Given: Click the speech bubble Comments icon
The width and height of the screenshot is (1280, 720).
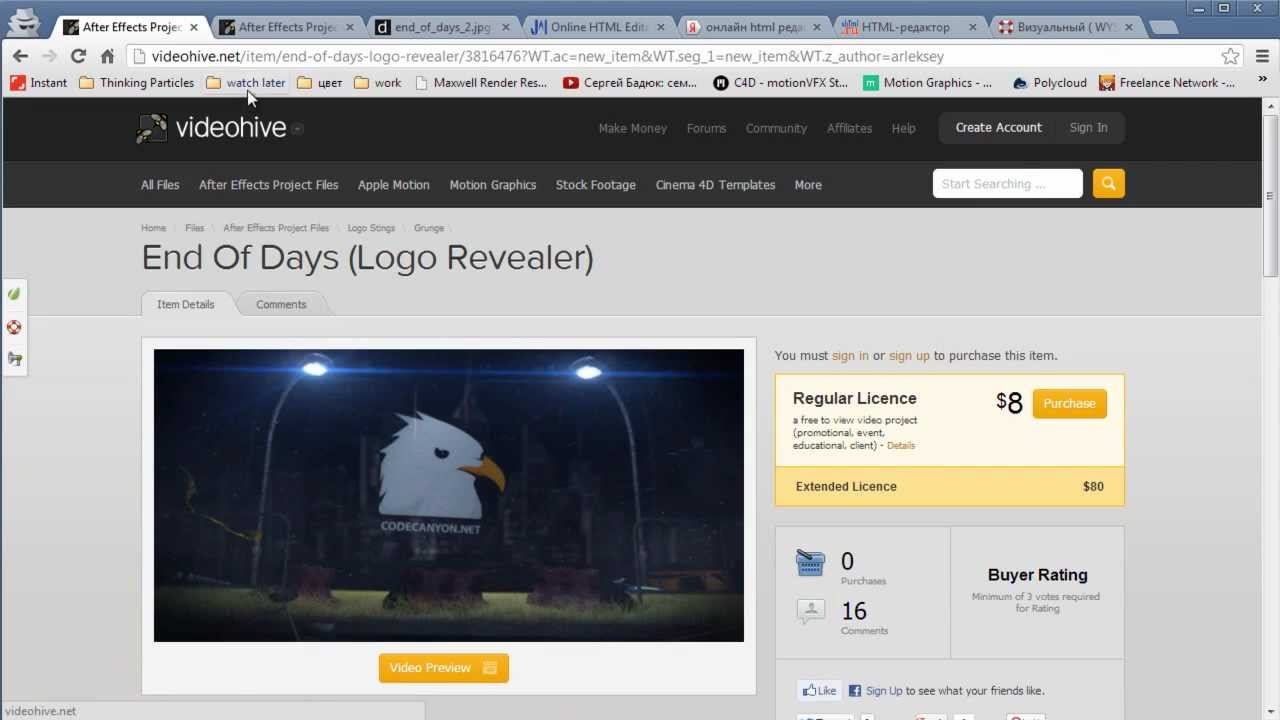Looking at the screenshot, I should [810, 611].
